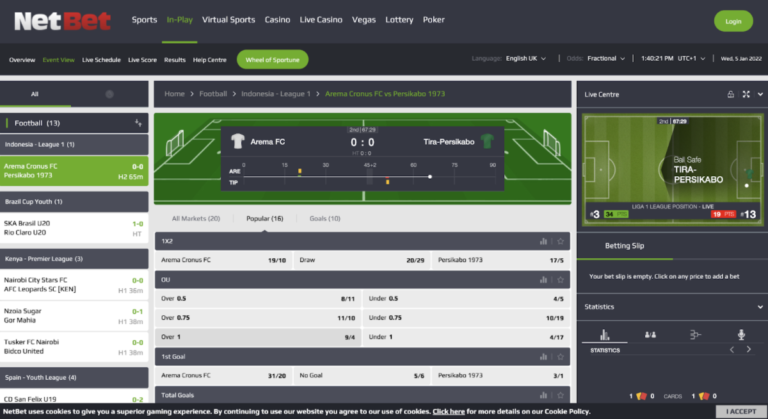Select the microphone commentary icon

[741, 335]
